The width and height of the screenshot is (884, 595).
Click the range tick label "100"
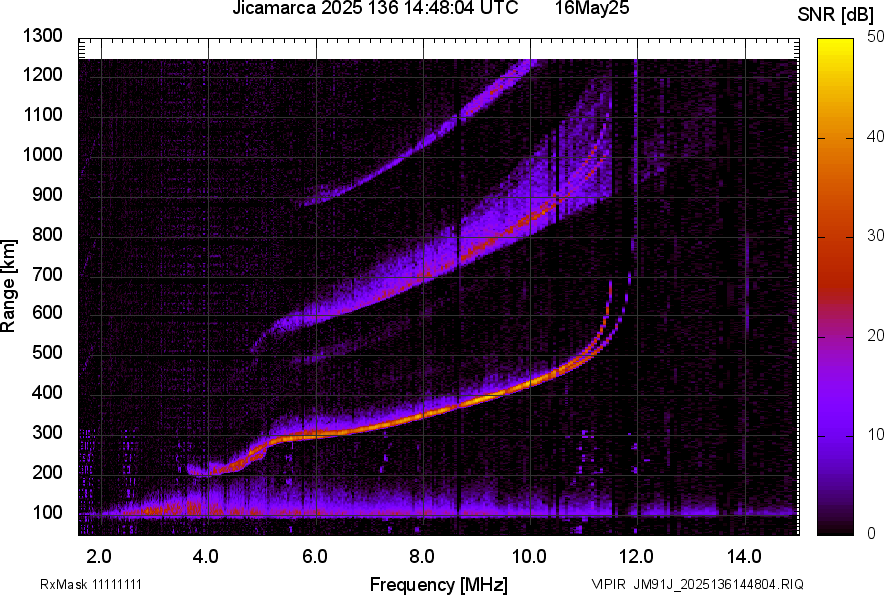pyautogui.click(x=47, y=512)
